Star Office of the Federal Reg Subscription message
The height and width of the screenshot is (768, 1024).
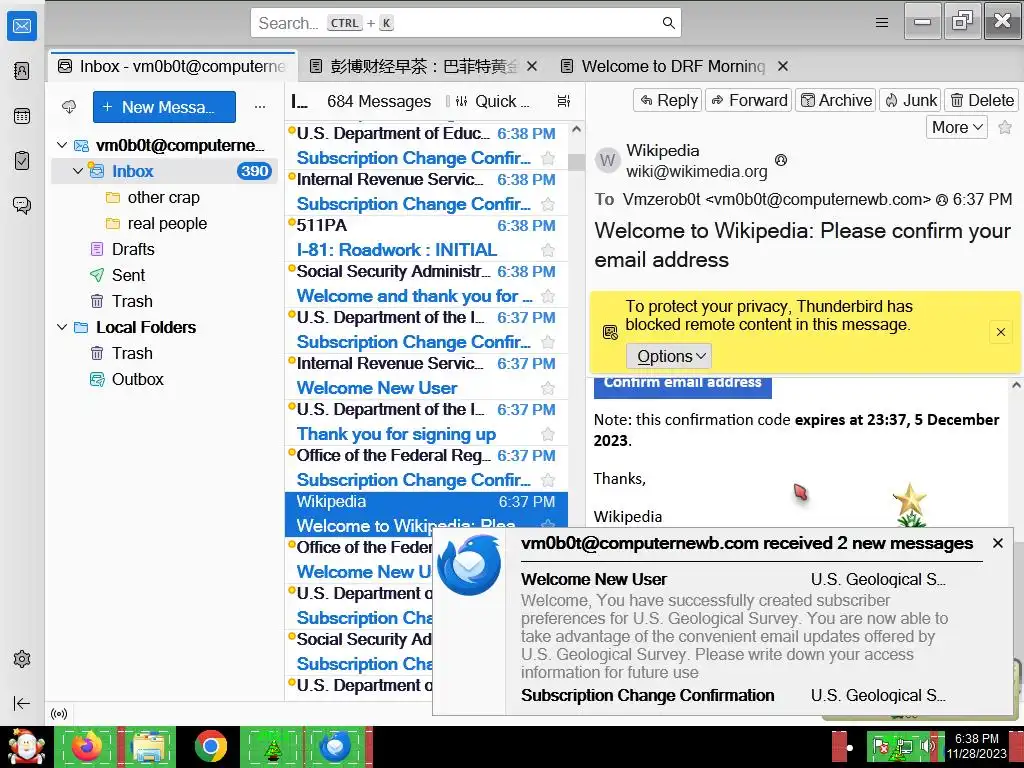click(x=548, y=480)
